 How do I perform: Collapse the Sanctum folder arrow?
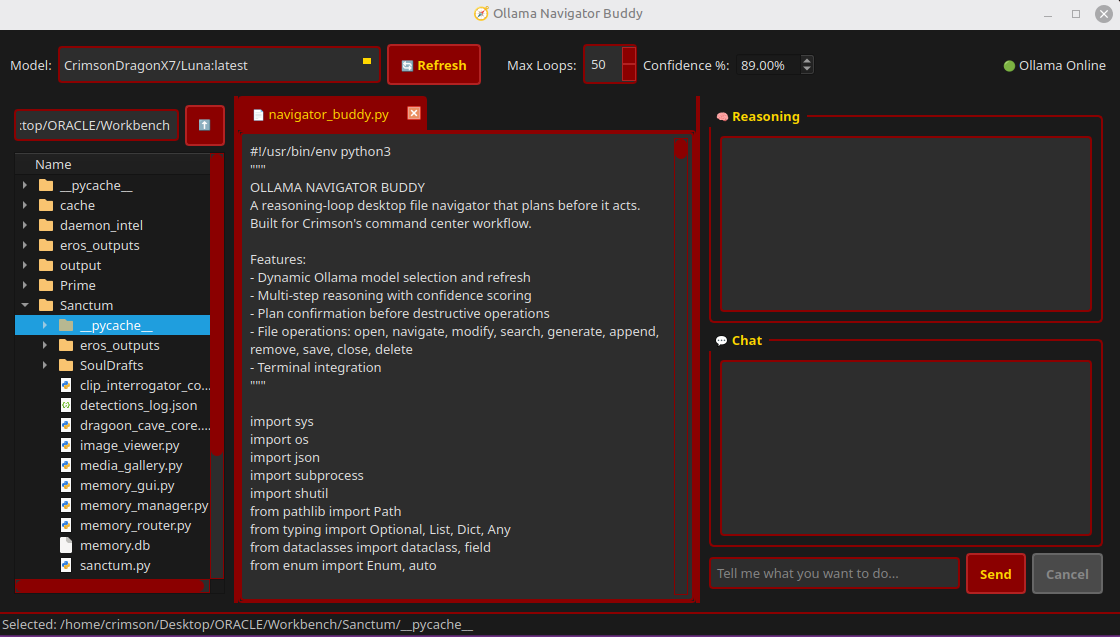(x=25, y=305)
